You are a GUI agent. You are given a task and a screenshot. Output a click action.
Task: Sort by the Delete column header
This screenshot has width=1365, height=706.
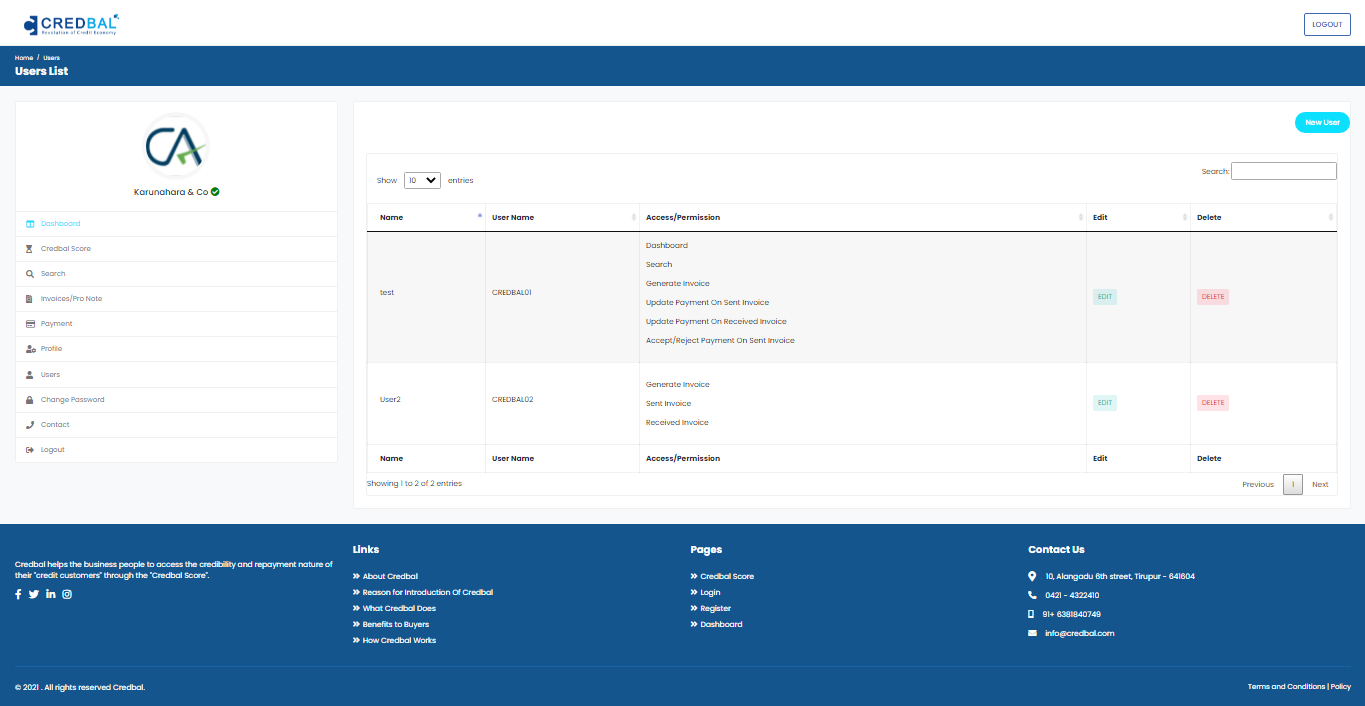click(x=1263, y=217)
